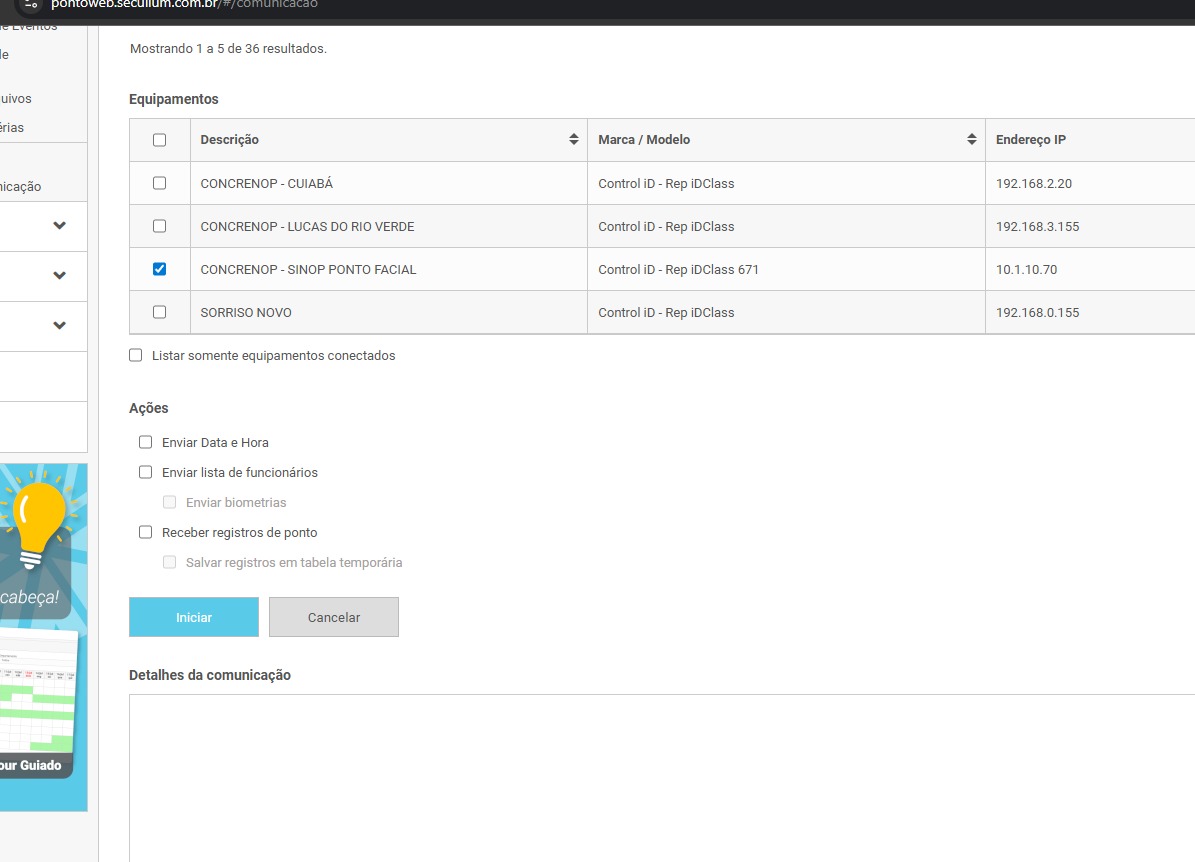Tick Receber registros de ponto checkbox
This screenshot has height=862, width=1195.
point(146,532)
